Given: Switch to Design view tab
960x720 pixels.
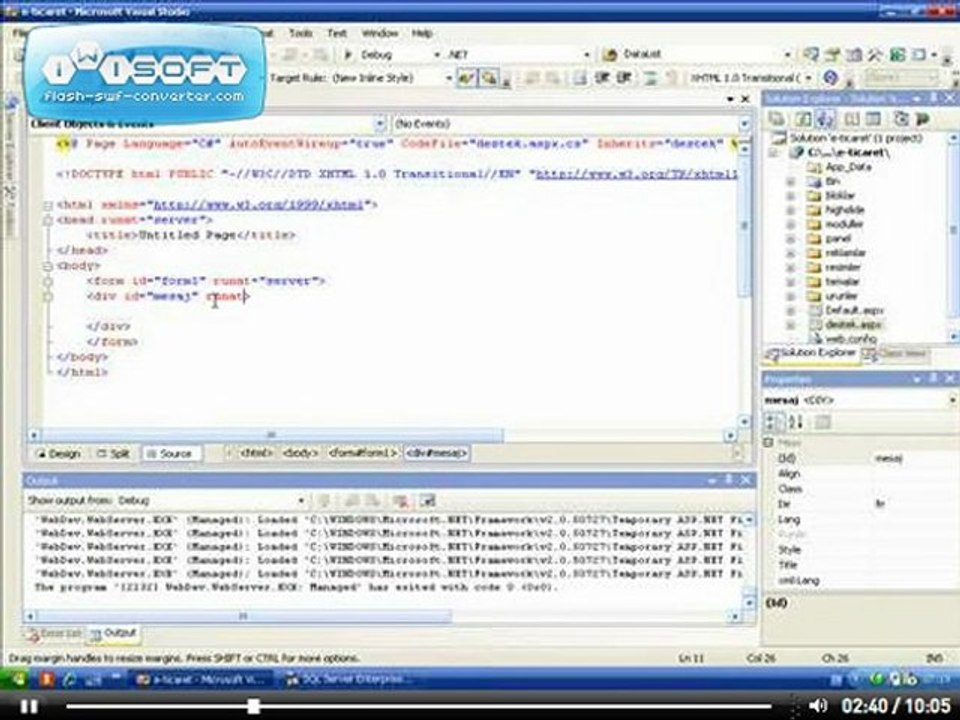Looking at the screenshot, I should click(x=58, y=454).
